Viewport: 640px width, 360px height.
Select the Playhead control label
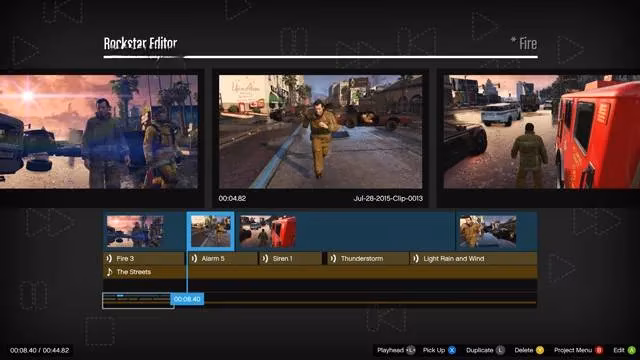390,350
